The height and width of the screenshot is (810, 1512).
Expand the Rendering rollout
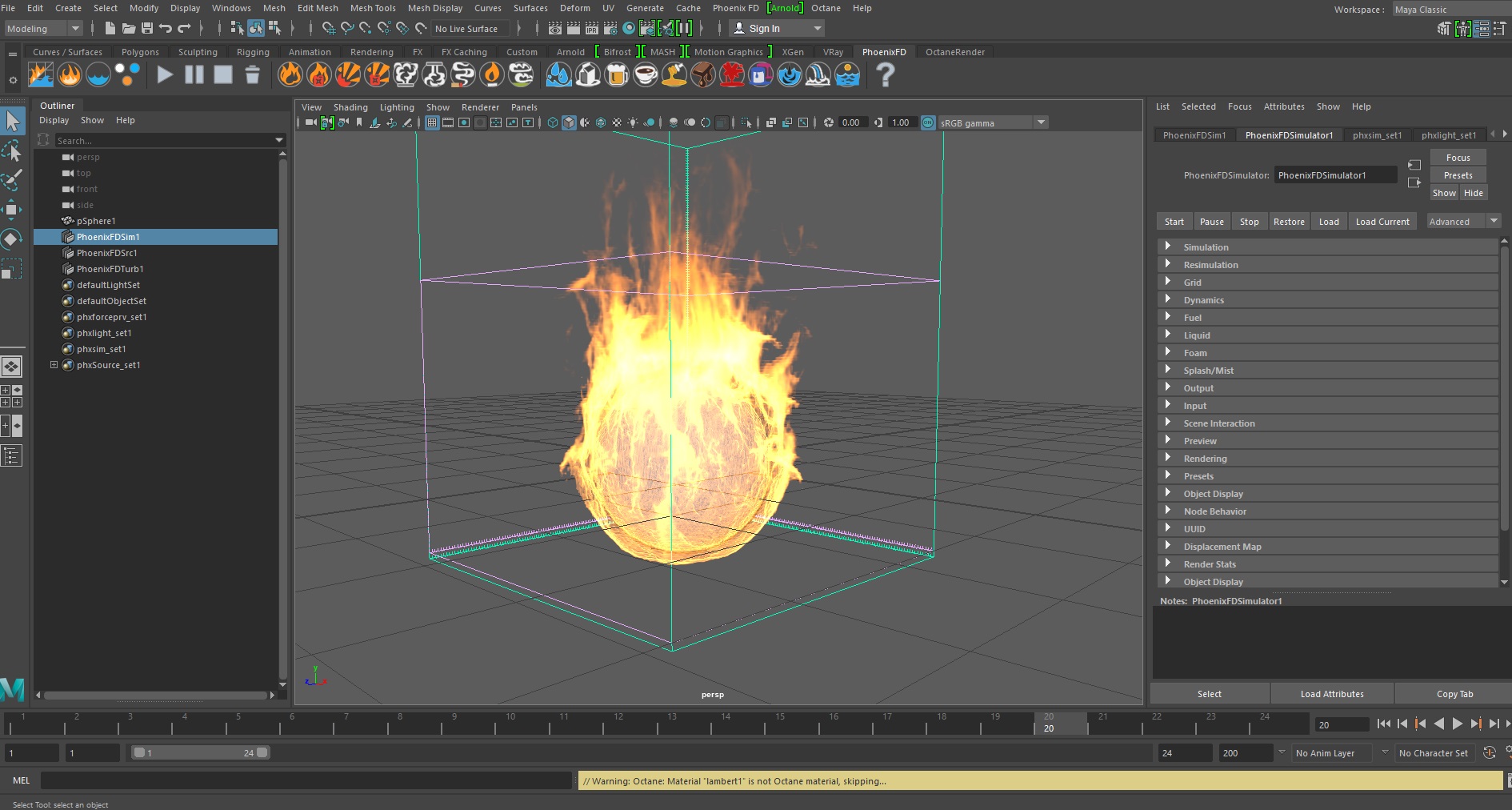[x=1328, y=459]
